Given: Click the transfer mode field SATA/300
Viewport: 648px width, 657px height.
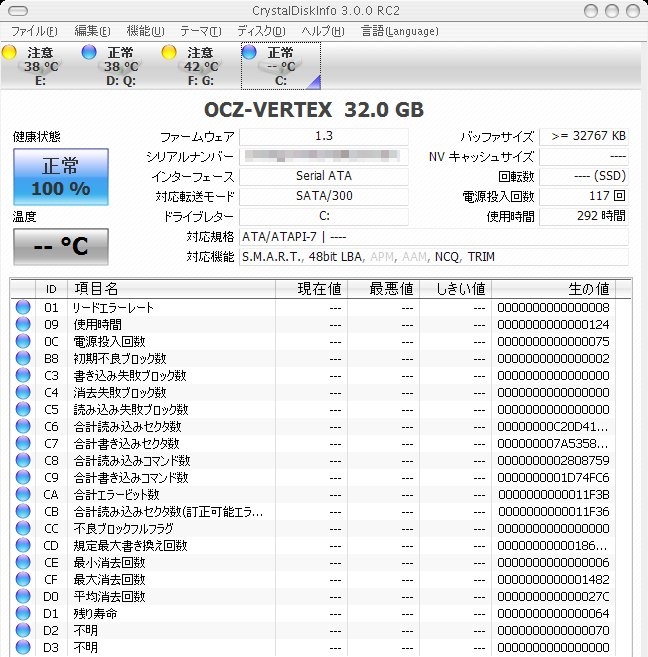Looking at the screenshot, I should point(324,196).
